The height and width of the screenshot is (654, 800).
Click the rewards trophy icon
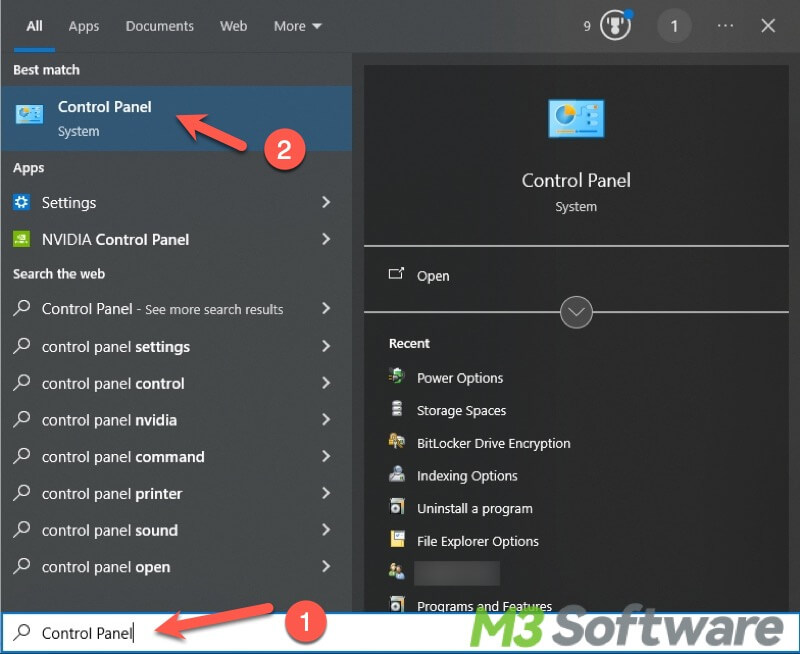(x=615, y=26)
